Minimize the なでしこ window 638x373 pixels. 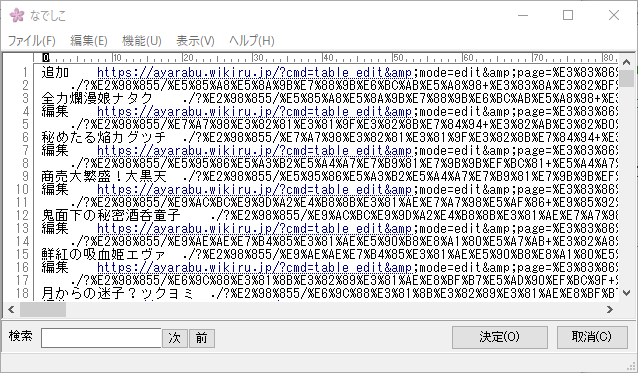click(523, 15)
